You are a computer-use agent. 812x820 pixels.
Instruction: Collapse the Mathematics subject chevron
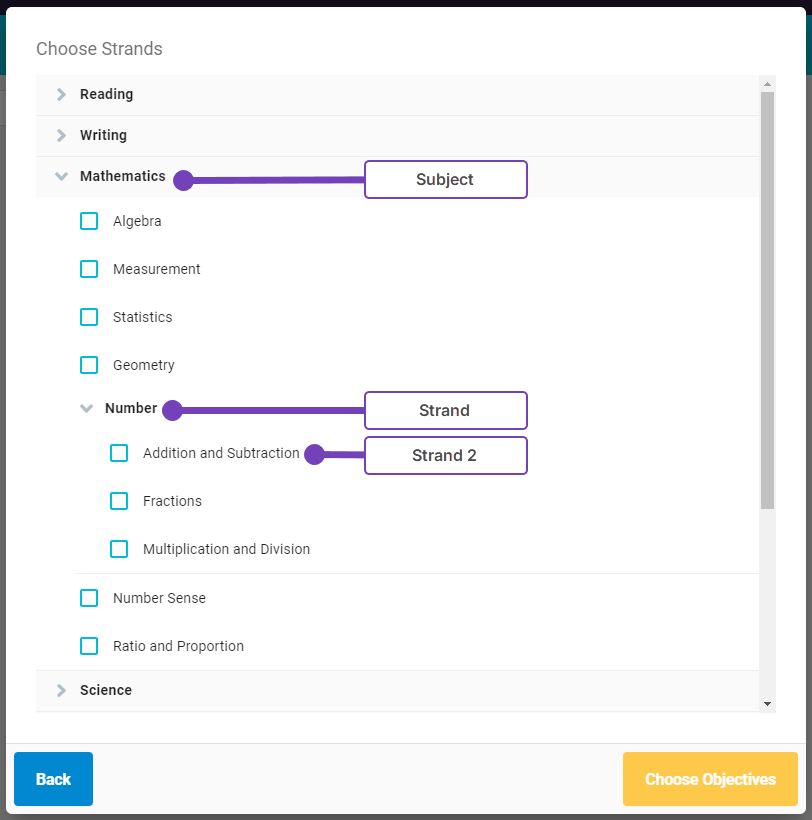(61, 176)
